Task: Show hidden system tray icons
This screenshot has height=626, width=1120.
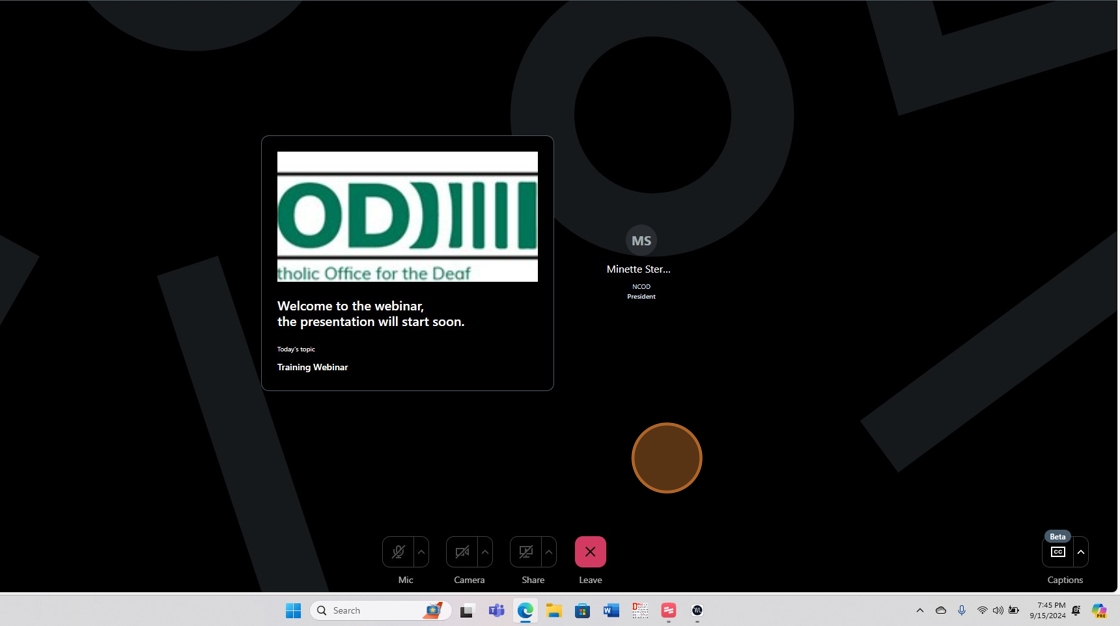Action: pos(920,610)
